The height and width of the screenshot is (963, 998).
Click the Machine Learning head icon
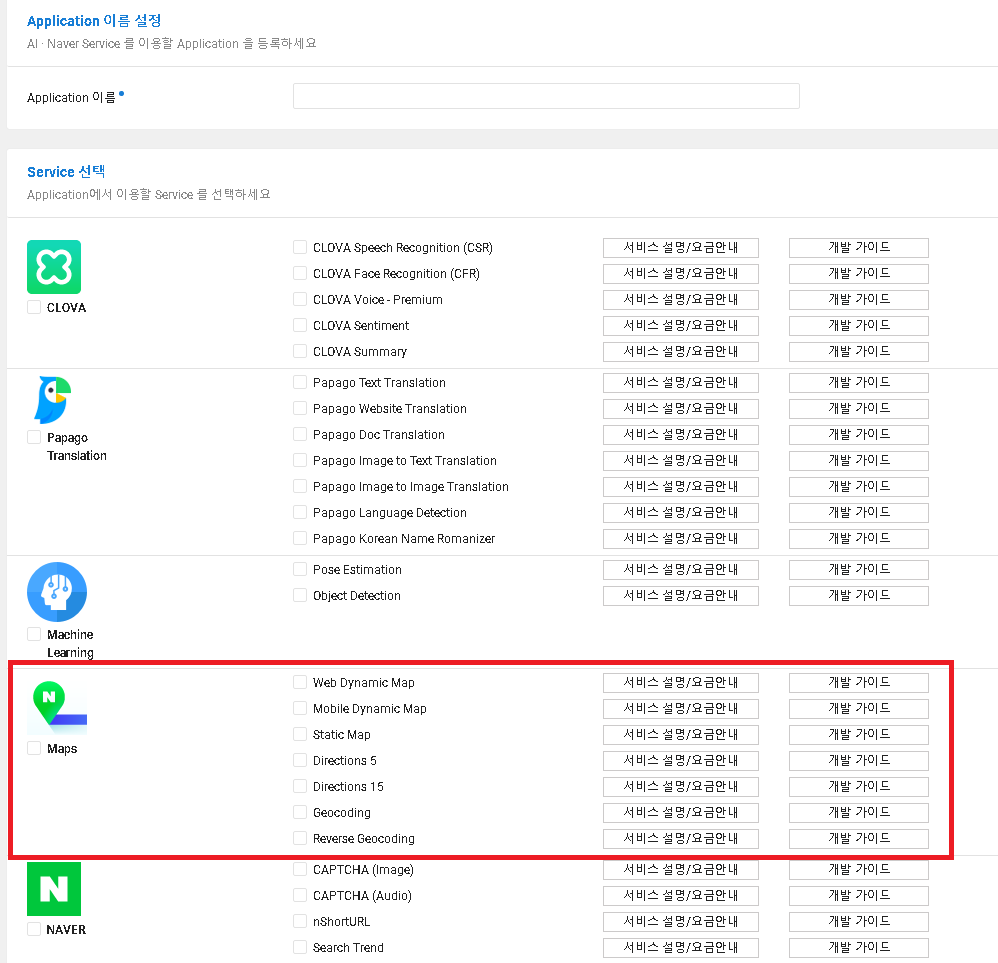pyautogui.click(x=57, y=592)
